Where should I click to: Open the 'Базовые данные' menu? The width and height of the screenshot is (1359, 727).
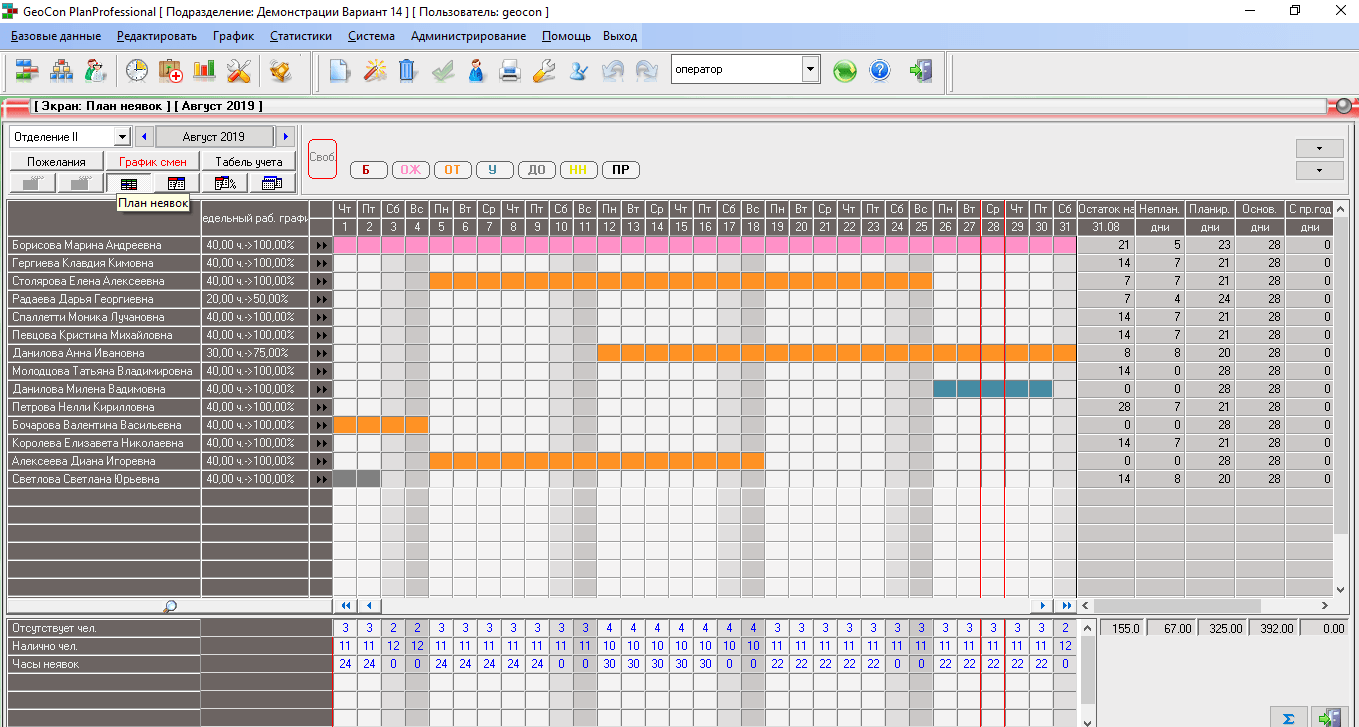(x=56, y=36)
